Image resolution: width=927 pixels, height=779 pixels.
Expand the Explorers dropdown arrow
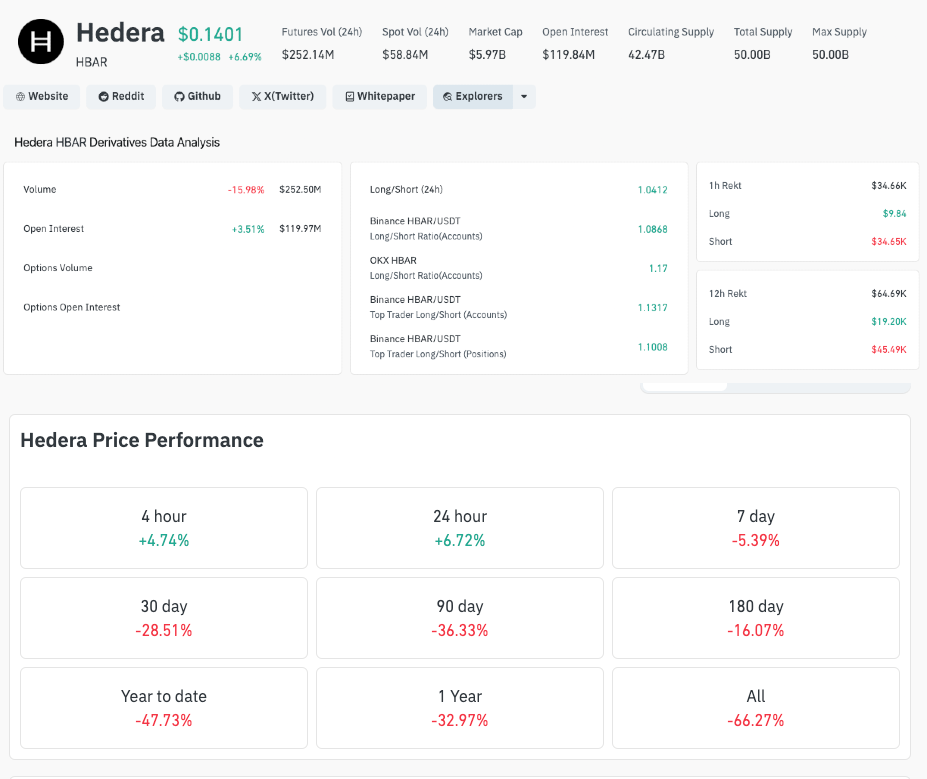point(523,96)
